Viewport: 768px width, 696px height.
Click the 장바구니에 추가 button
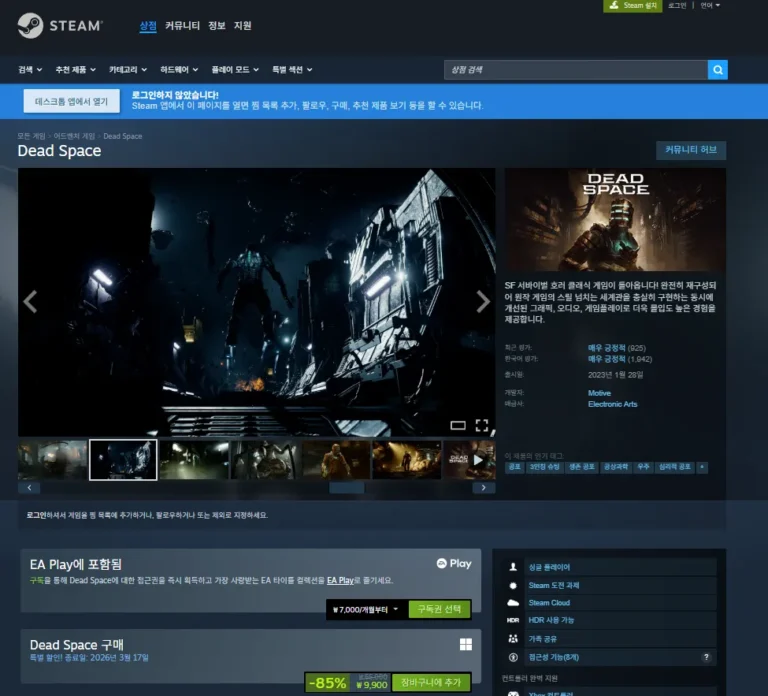[x=430, y=682]
